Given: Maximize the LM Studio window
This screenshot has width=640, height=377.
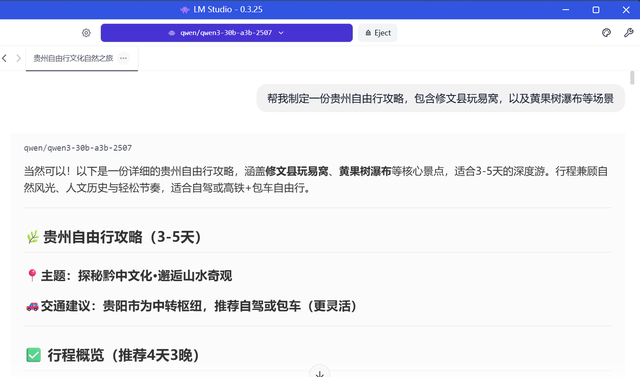Looking at the screenshot, I should click(596, 9).
